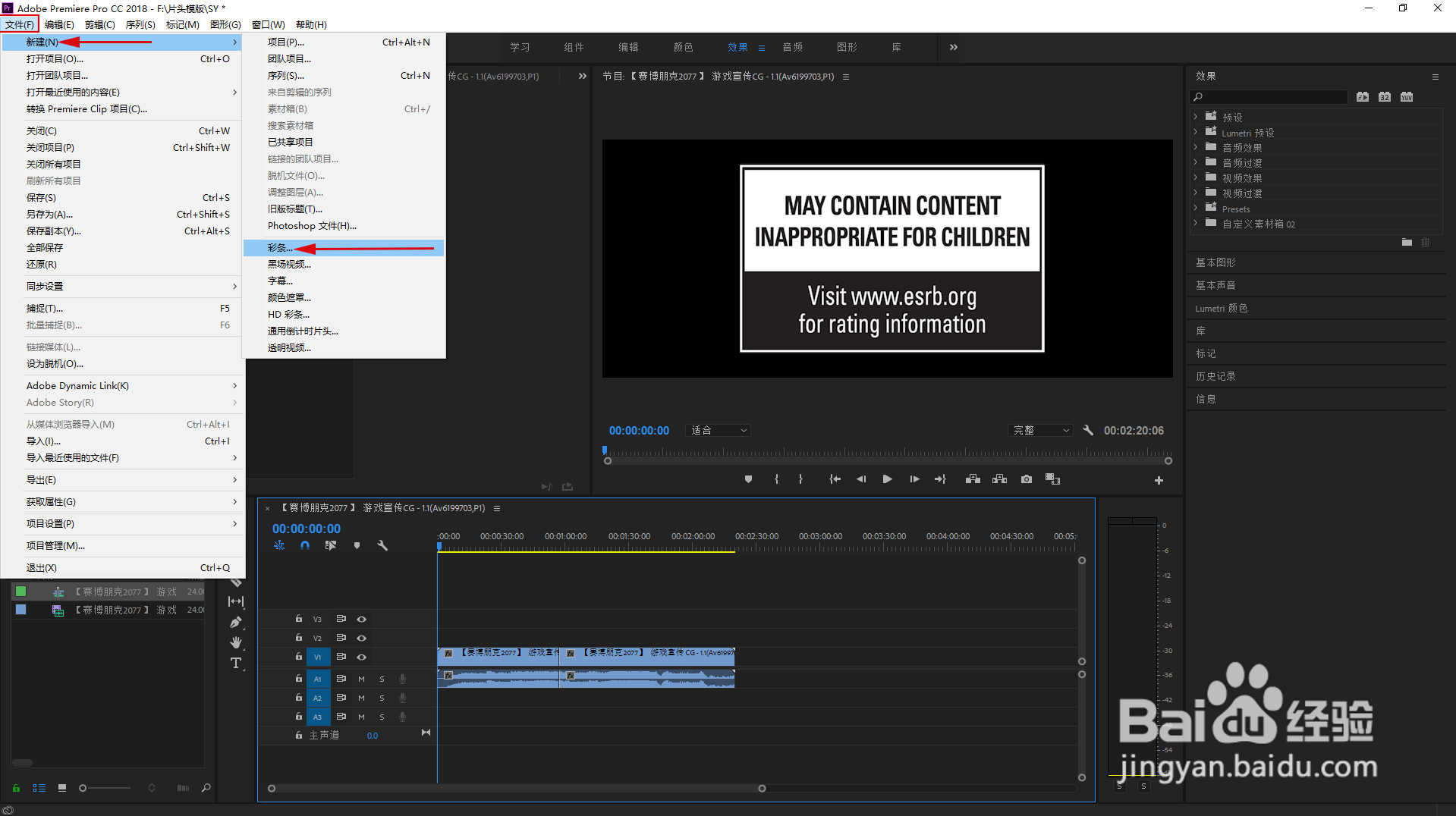Image resolution: width=1456 pixels, height=816 pixels.
Task: Switch to the 颜色 workspace tab
Action: tap(683, 47)
